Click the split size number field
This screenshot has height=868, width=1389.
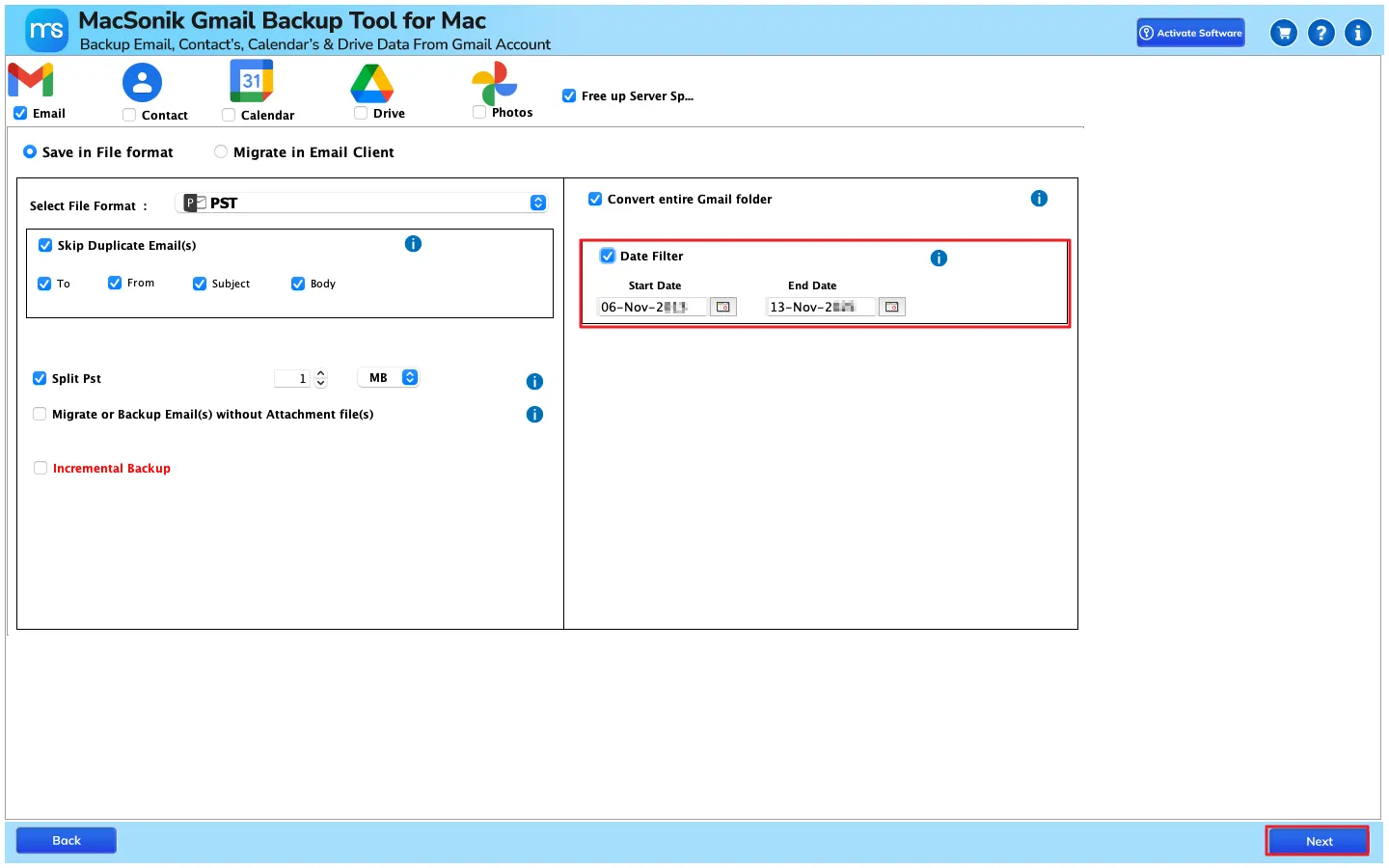click(x=292, y=379)
